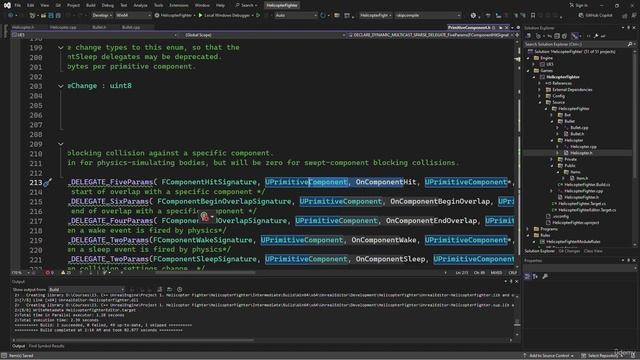Click the wrench icon in Solution Explorer toolbar
This screenshot has height=360, width=640.
[596, 36]
